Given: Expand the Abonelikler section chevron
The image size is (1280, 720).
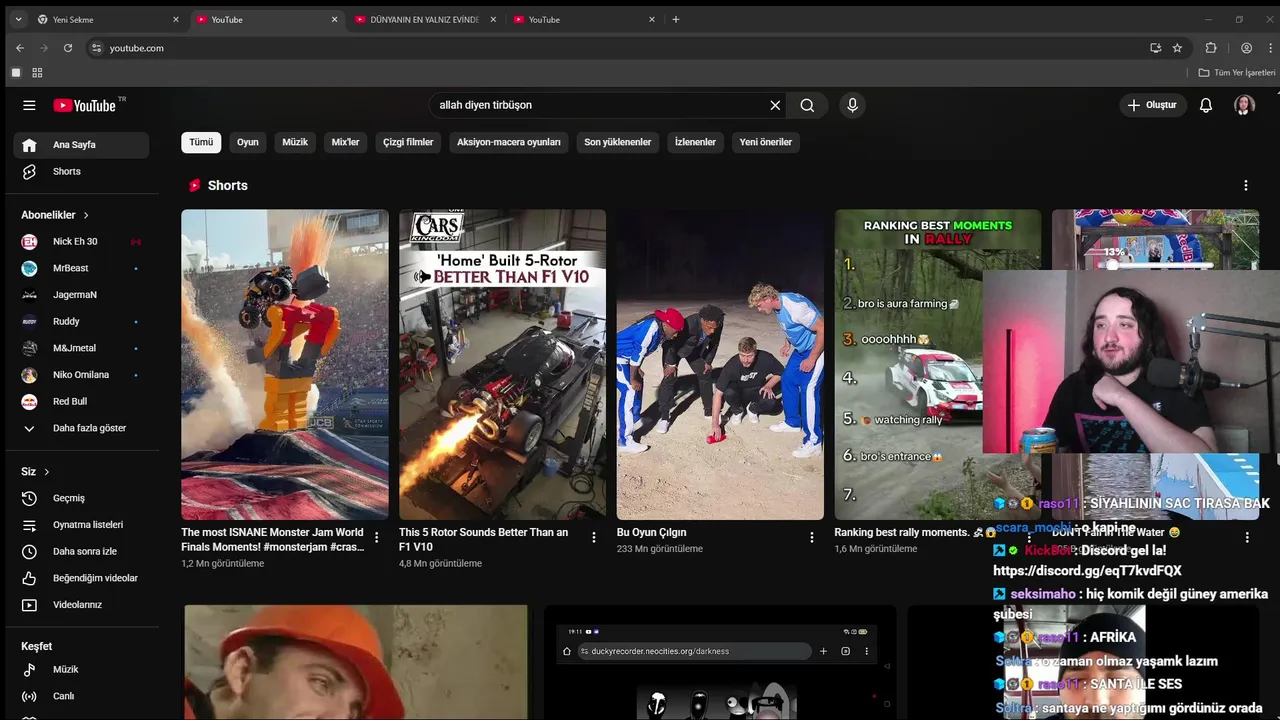Looking at the screenshot, I should pos(86,215).
